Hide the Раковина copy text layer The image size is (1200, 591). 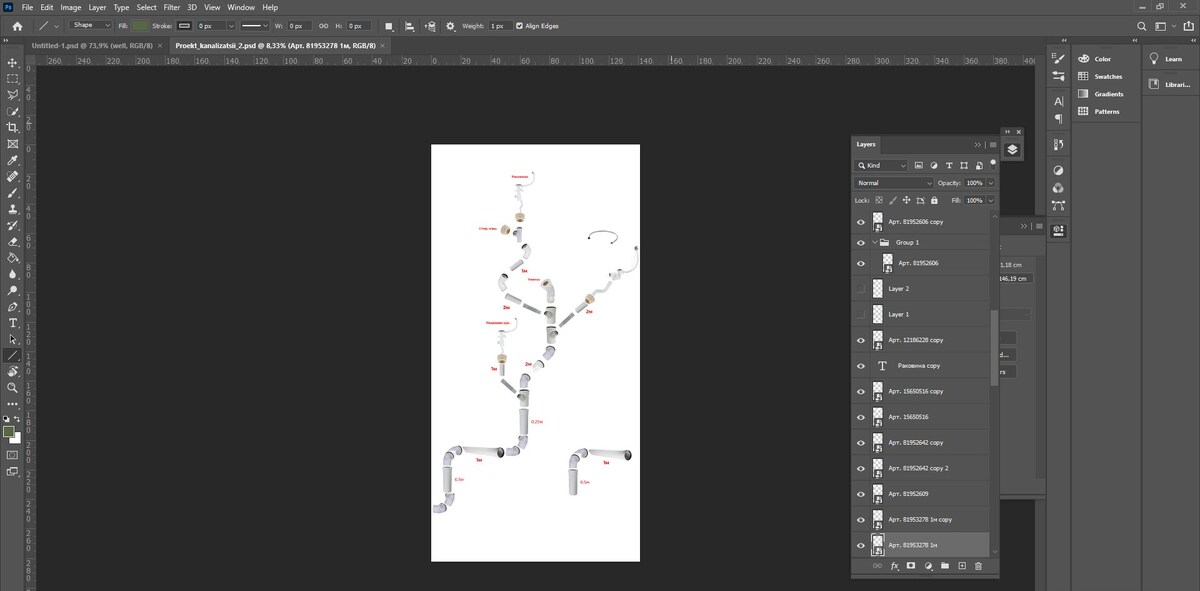point(861,366)
